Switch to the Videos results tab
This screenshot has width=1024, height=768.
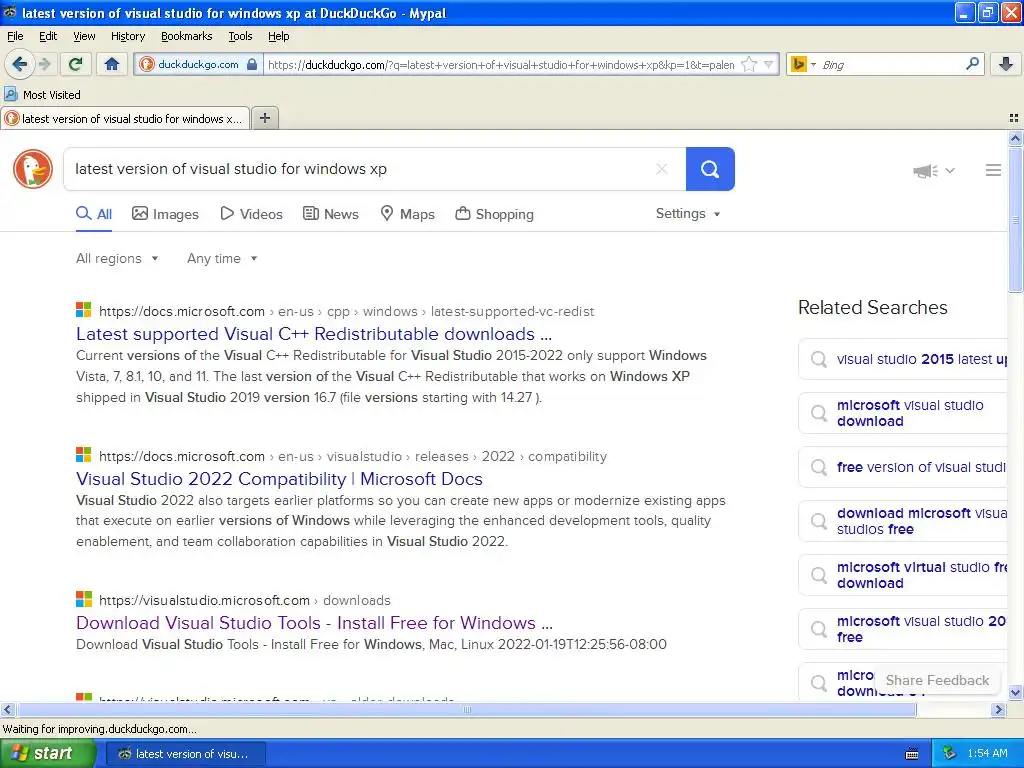click(251, 214)
